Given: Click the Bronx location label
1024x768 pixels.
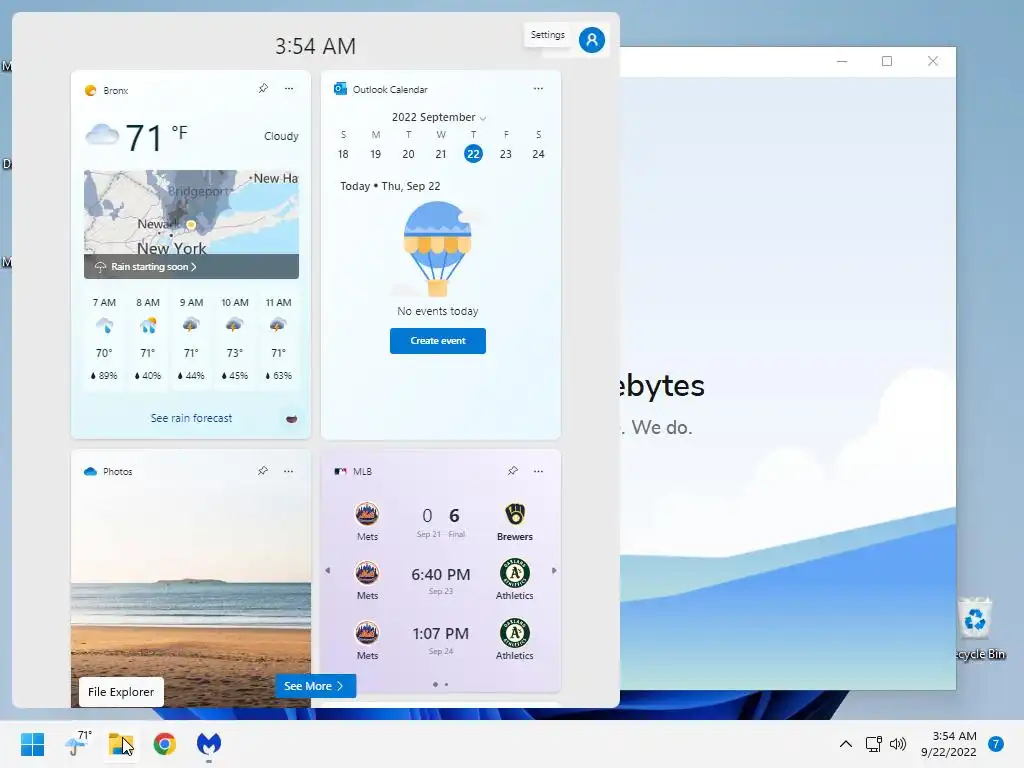Looking at the screenshot, I should pos(116,91).
